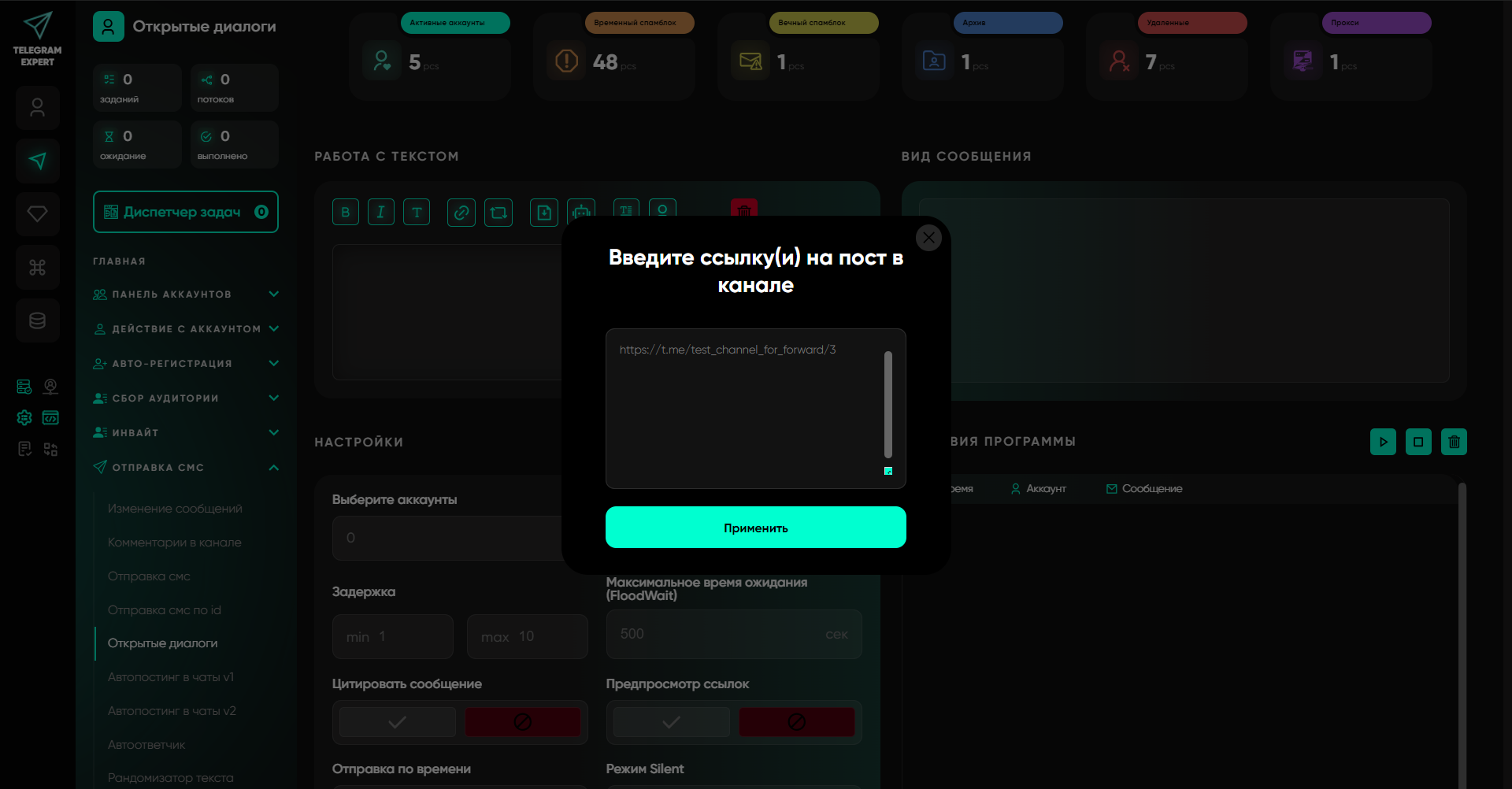Image resolution: width=1512 pixels, height=789 pixels.
Task: Open the database icon in left sidebar
Action: pos(38,320)
